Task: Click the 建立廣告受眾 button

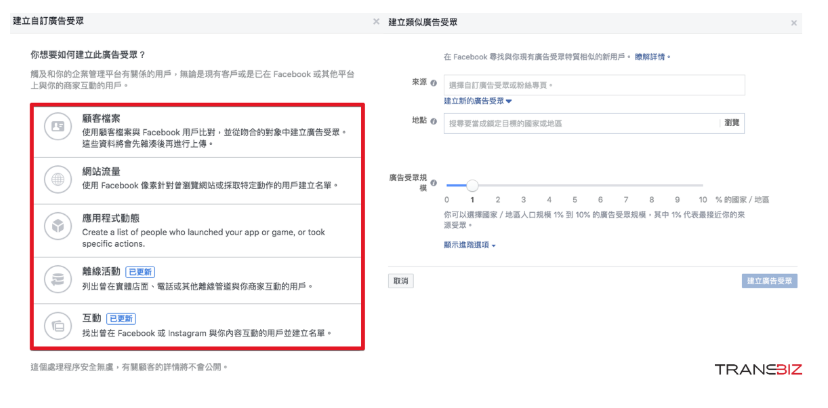Action: (769, 281)
